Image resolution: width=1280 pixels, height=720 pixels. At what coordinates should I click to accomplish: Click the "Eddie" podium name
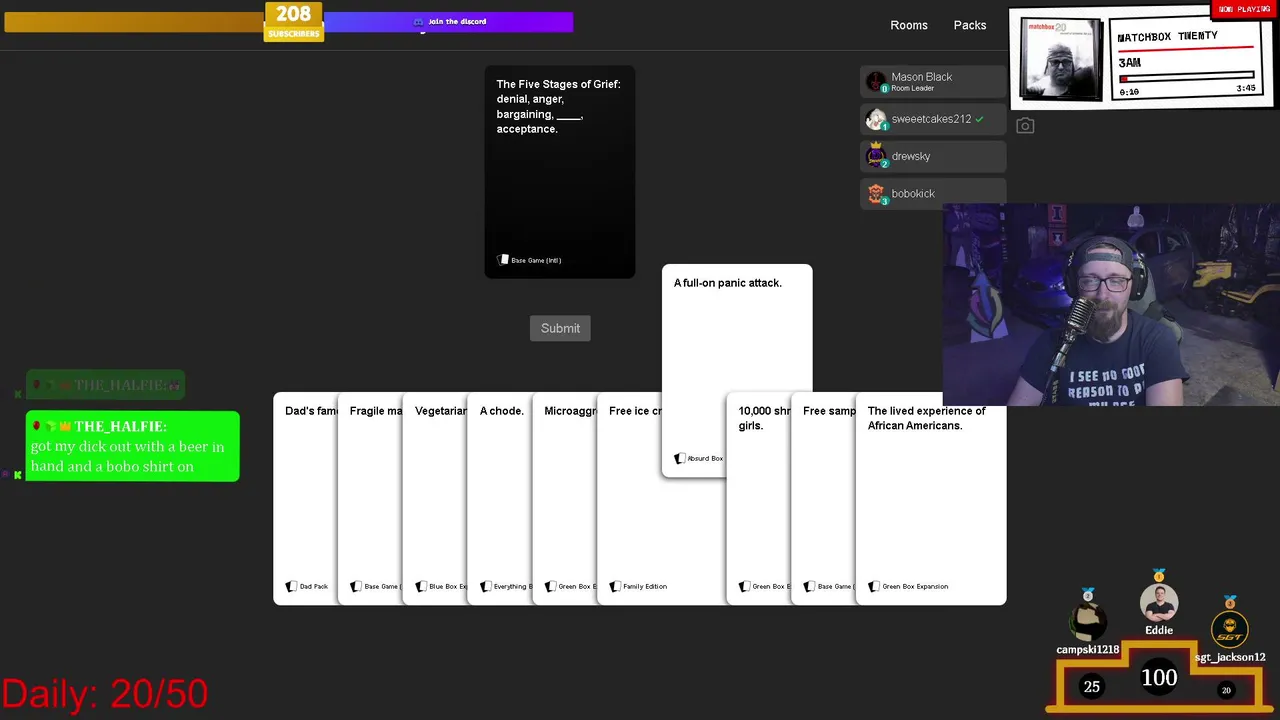(x=1159, y=630)
